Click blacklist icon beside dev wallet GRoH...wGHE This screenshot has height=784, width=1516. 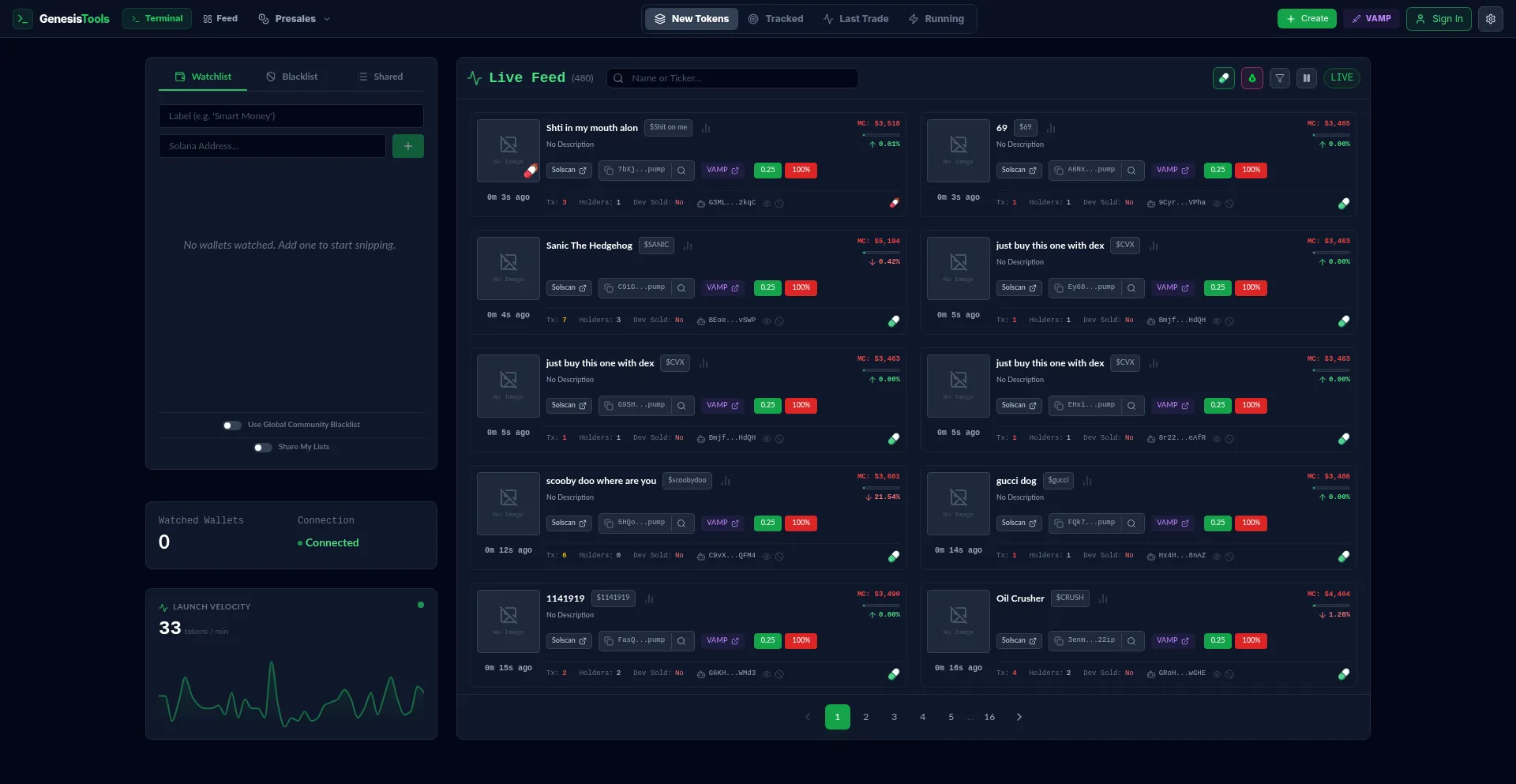pos(1229,674)
